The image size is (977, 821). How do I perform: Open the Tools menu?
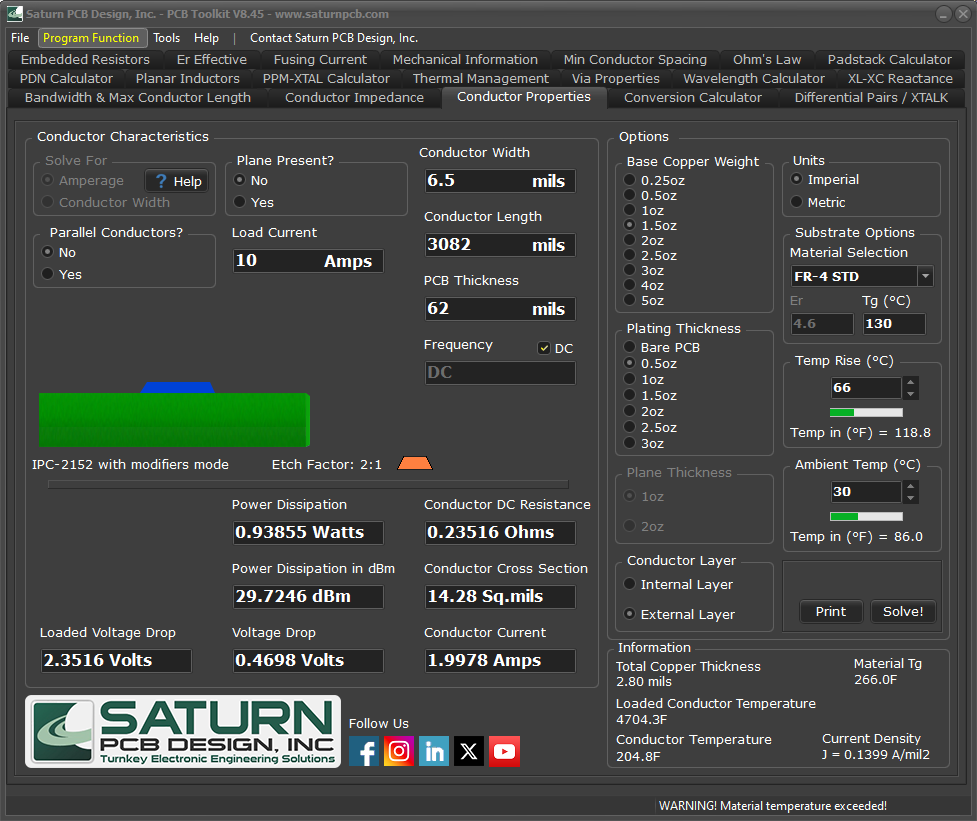(166, 38)
